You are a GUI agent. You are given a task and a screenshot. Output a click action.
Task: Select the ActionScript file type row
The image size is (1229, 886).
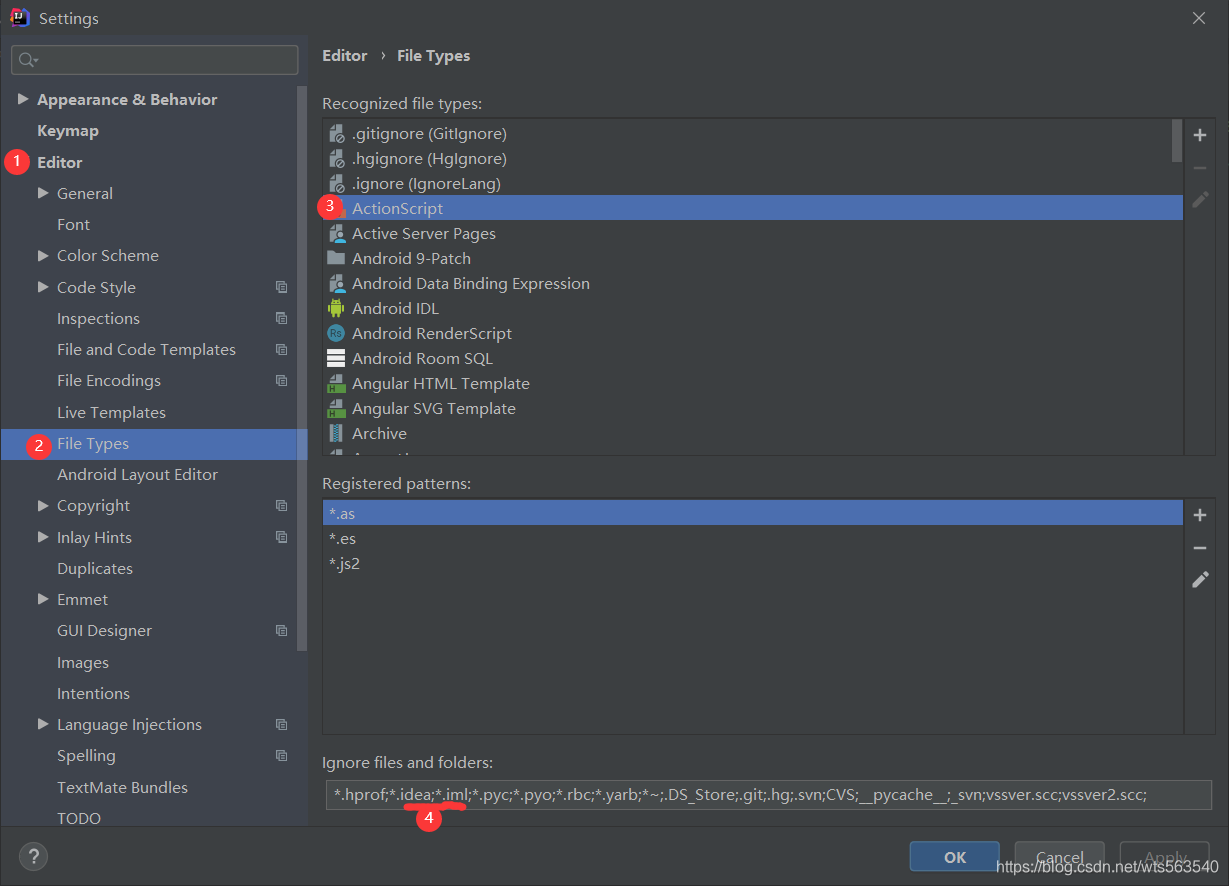753,208
